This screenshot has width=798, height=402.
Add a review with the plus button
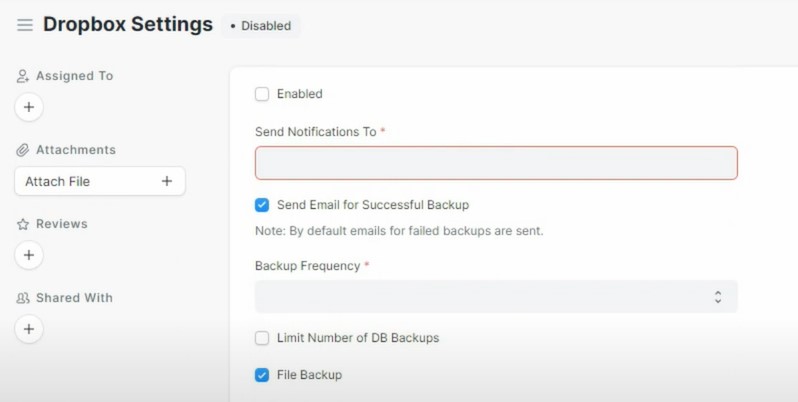[29, 255]
